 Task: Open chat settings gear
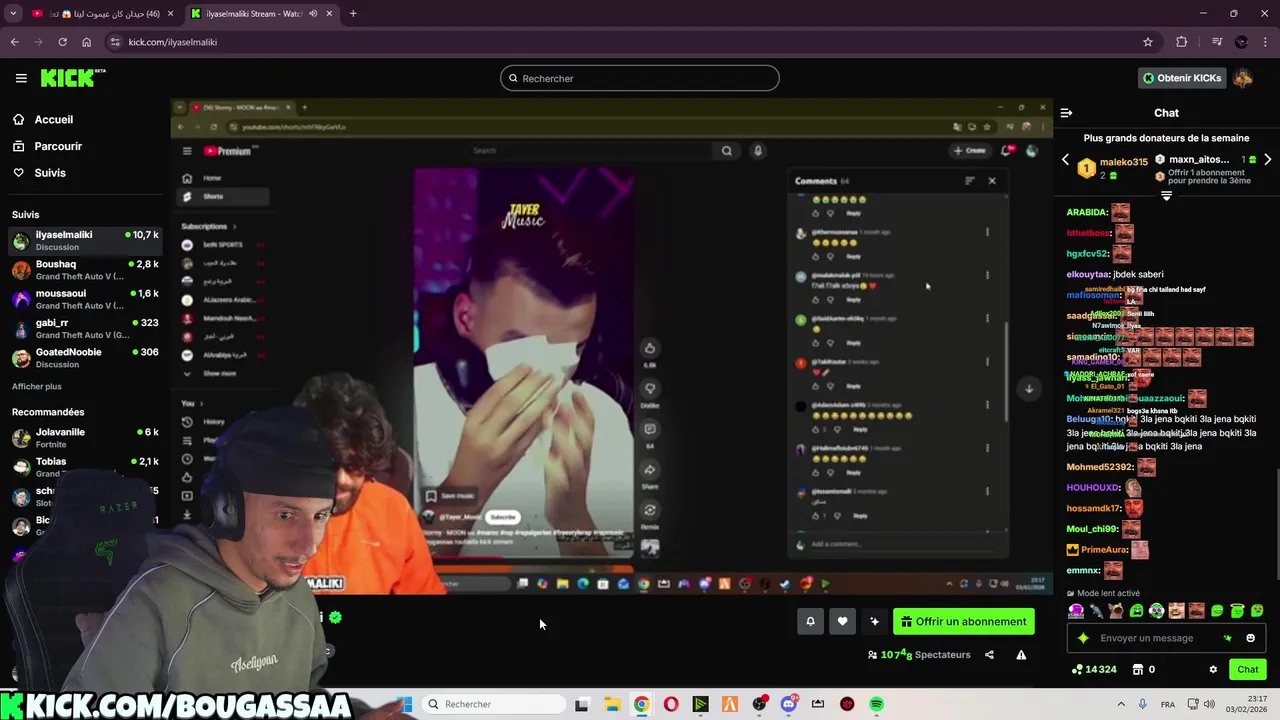1213,670
